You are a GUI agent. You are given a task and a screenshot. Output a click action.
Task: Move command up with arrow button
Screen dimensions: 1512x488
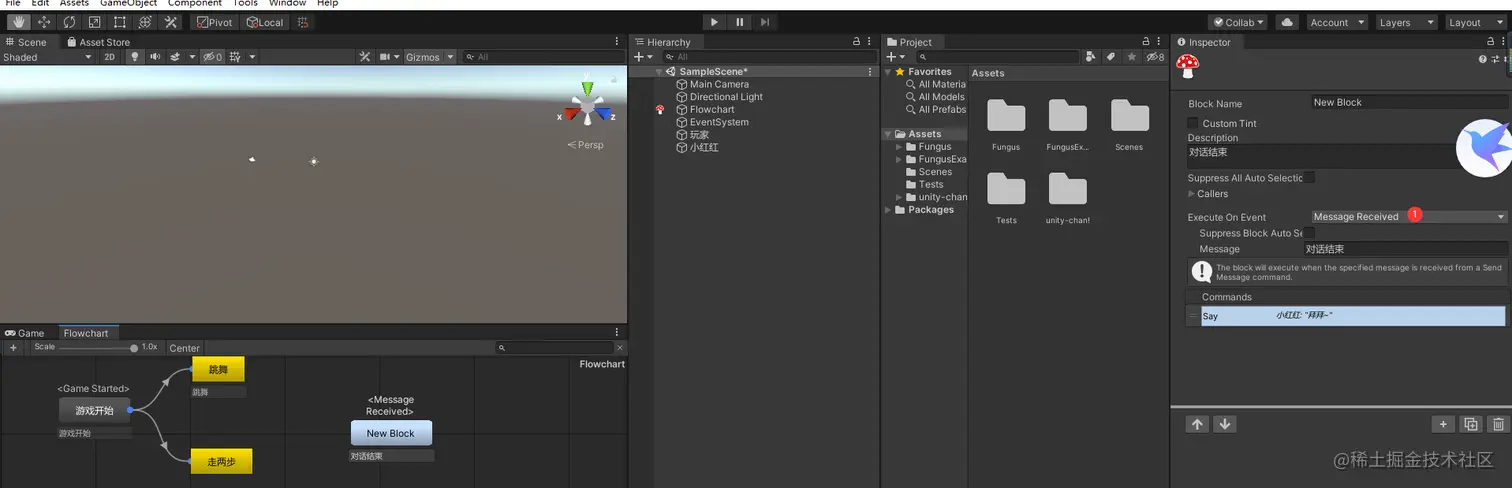(1197, 424)
